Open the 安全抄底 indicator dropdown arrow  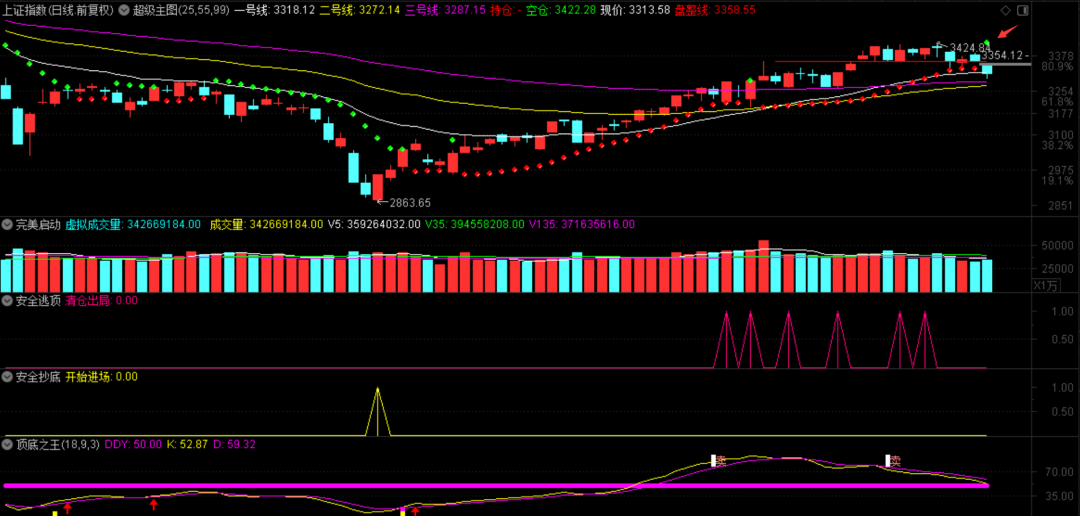pos(8,377)
